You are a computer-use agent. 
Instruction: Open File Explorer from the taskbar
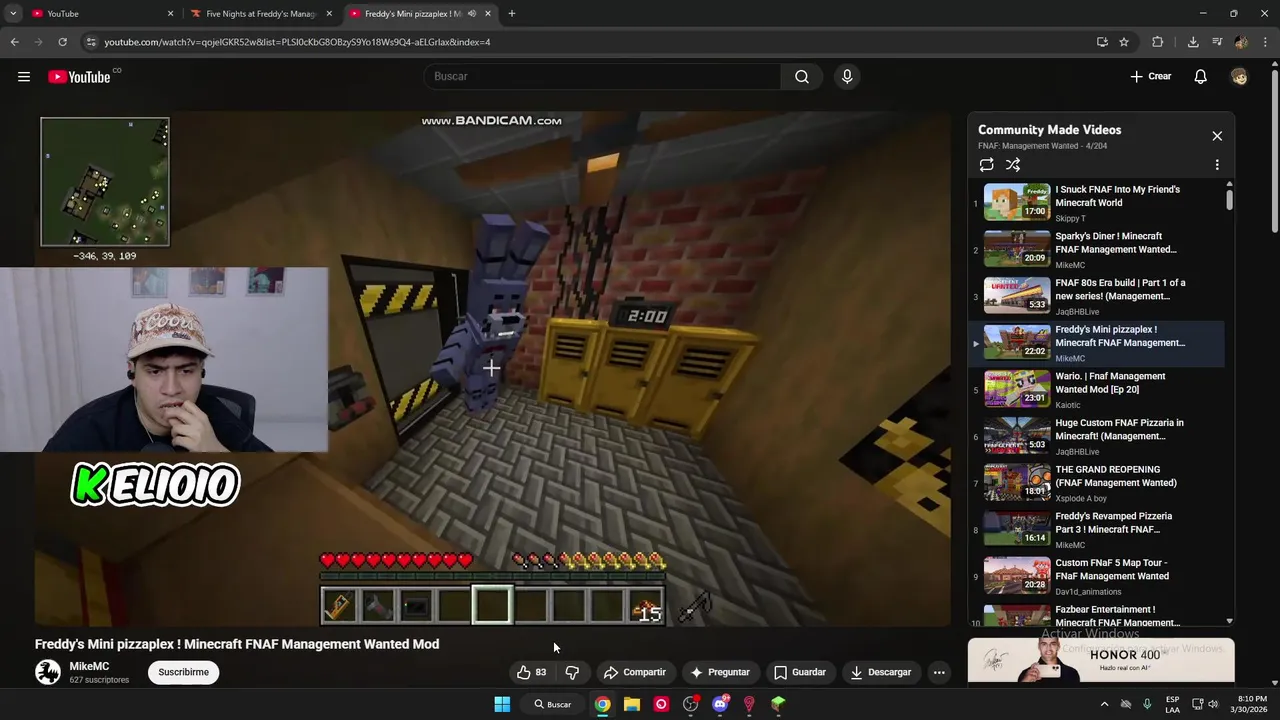point(632,704)
